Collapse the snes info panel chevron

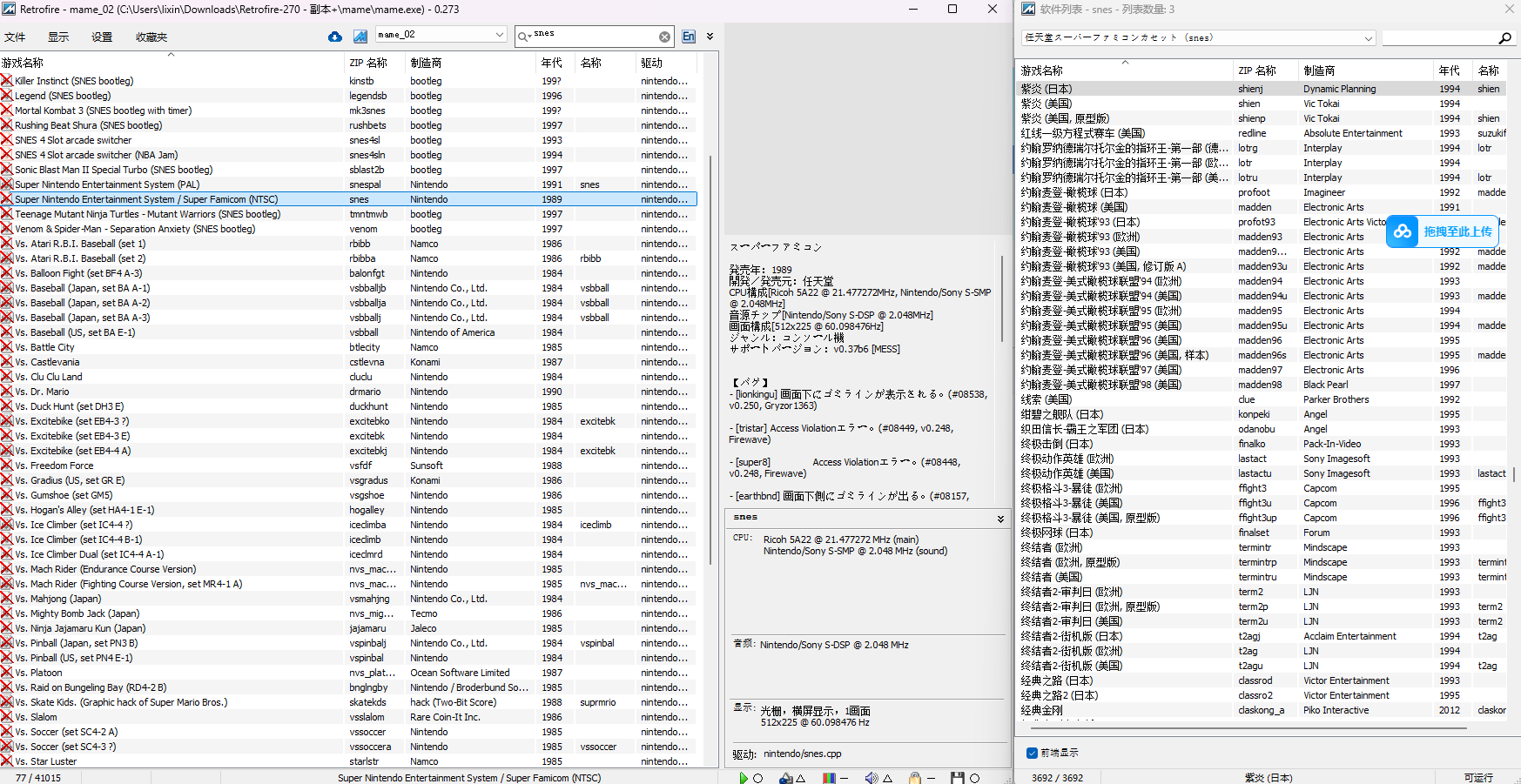(x=1000, y=519)
